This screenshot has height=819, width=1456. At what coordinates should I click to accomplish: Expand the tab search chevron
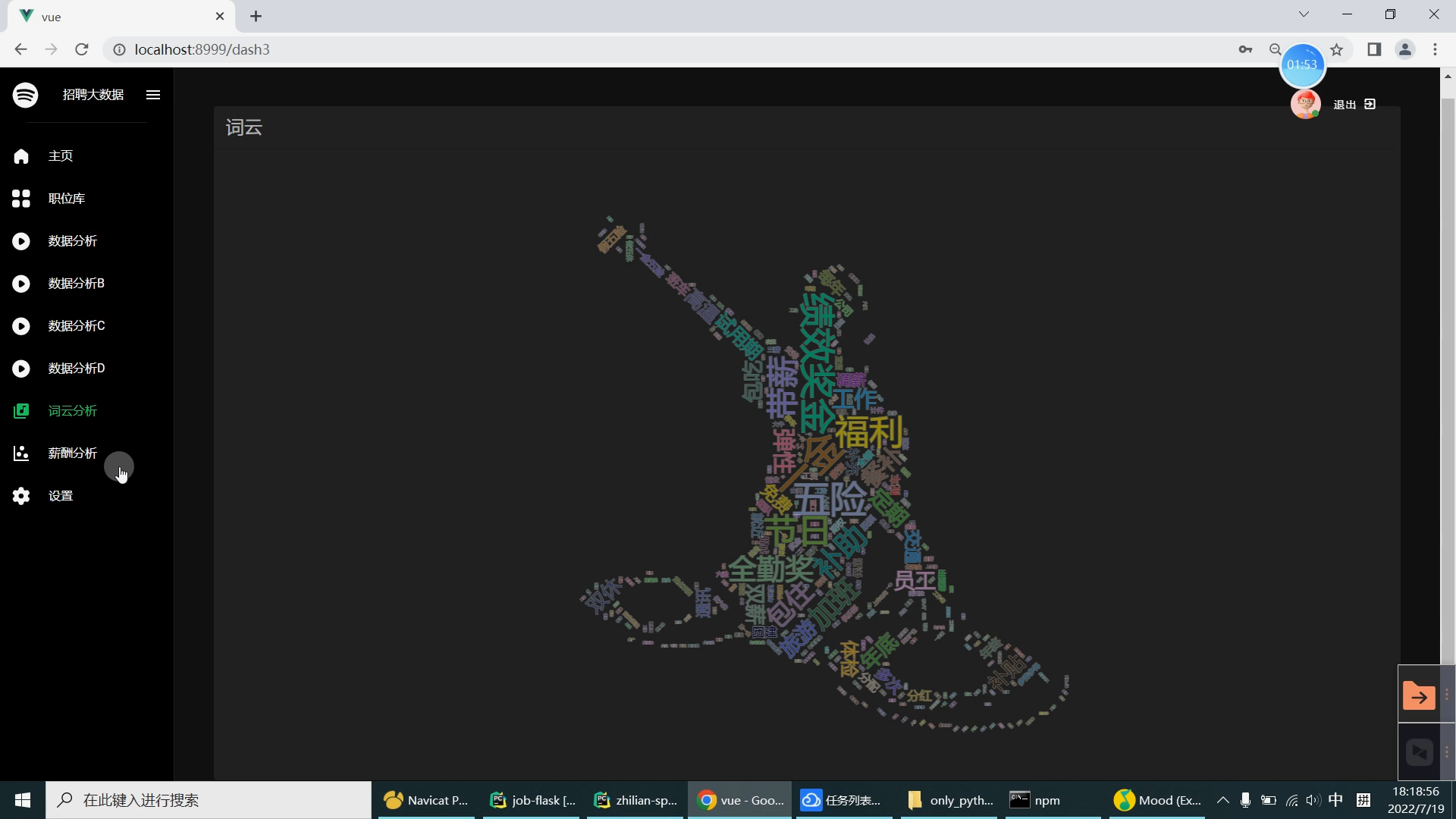pos(1304,14)
